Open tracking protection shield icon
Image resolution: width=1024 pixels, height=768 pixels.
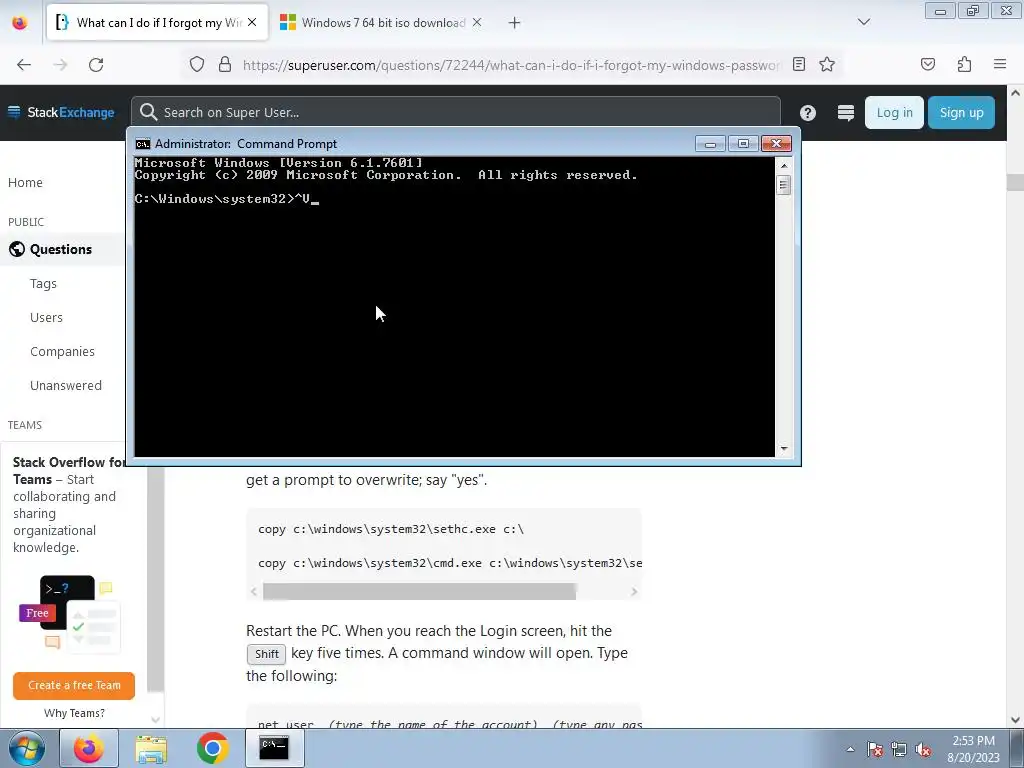197,65
